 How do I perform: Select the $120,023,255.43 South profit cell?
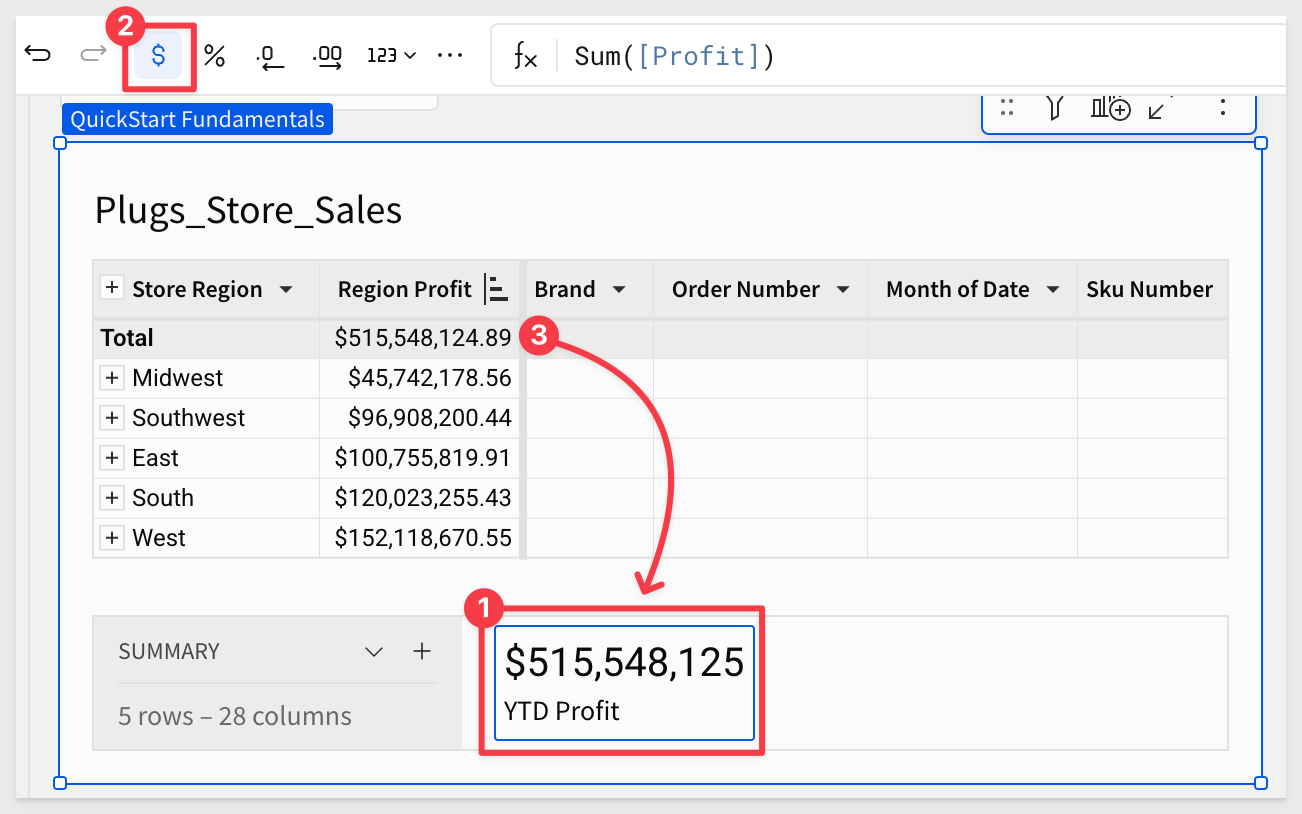(422, 498)
